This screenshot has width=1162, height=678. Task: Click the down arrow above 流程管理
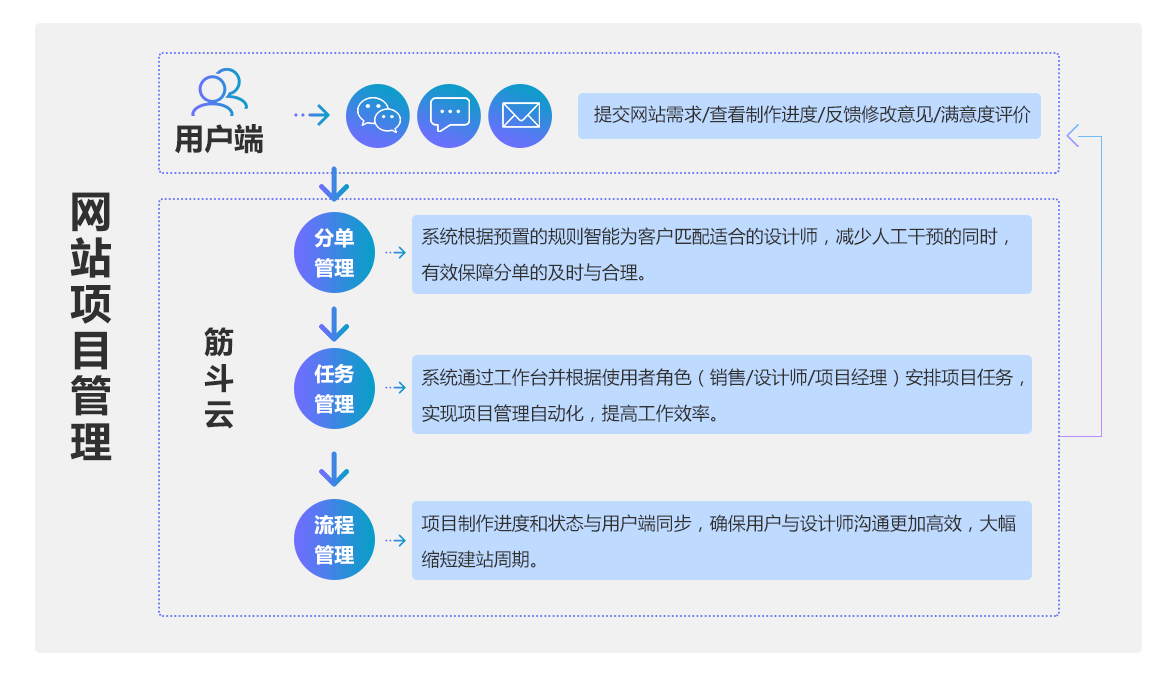pos(333,468)
